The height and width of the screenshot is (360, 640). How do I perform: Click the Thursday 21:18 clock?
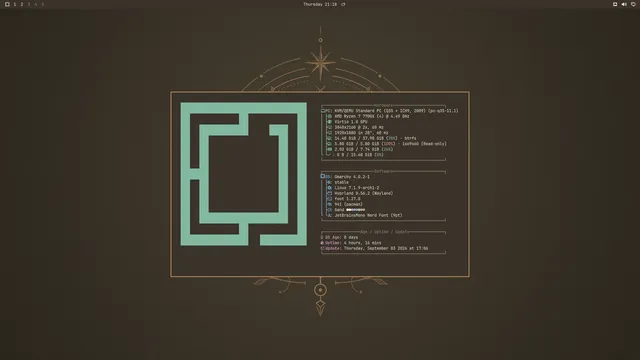(x=320, y=4)
